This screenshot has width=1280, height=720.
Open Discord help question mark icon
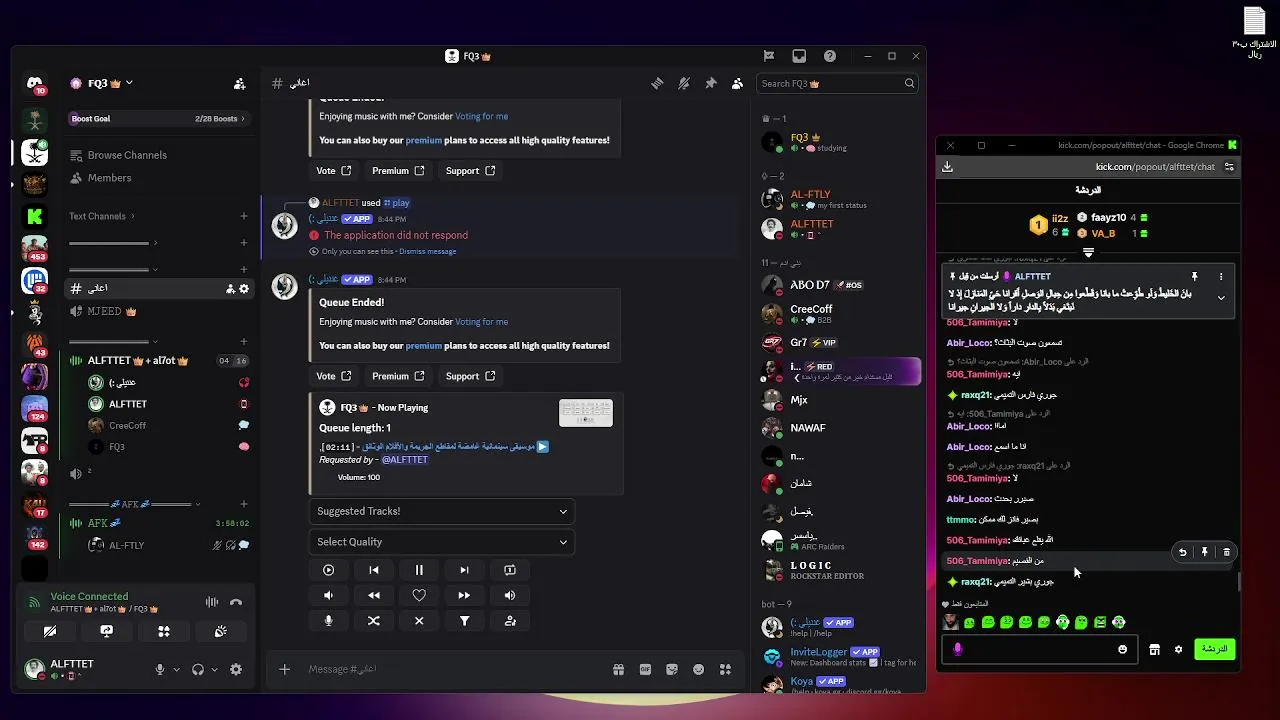[830, 56]
